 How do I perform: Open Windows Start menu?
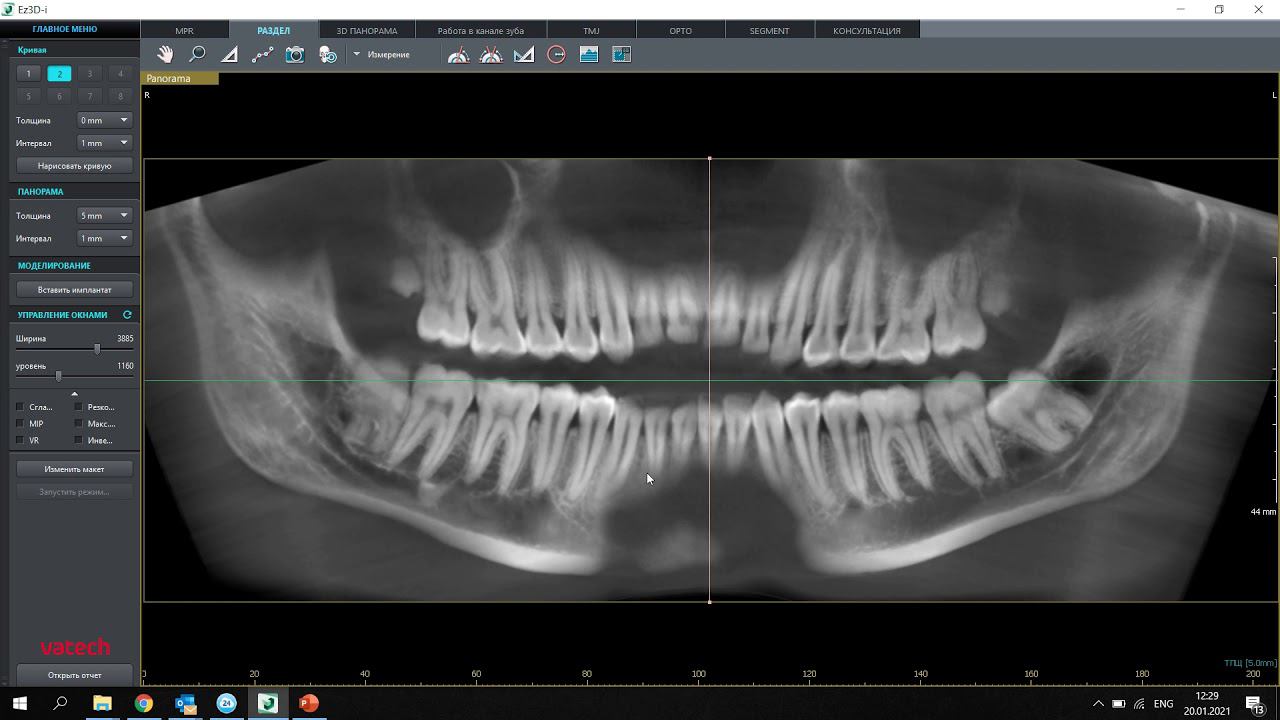(x=20, y=703)
